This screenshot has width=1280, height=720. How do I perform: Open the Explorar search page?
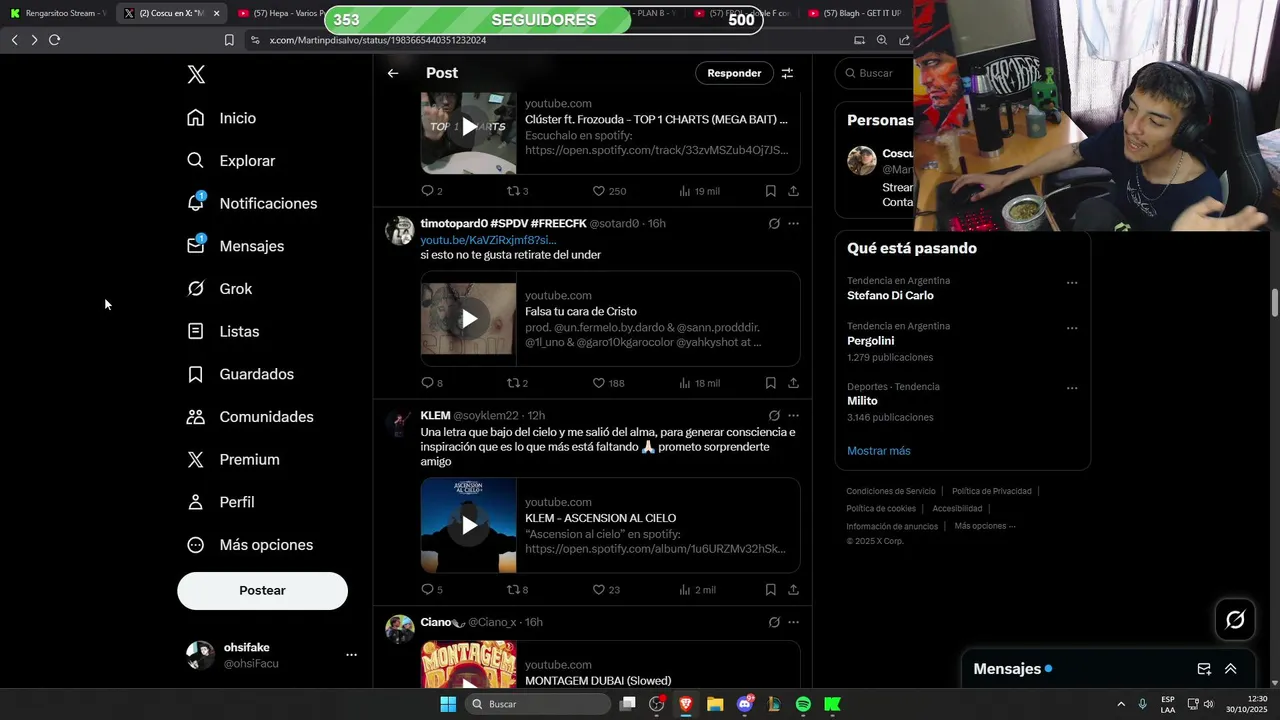click(x=230, y=161)
